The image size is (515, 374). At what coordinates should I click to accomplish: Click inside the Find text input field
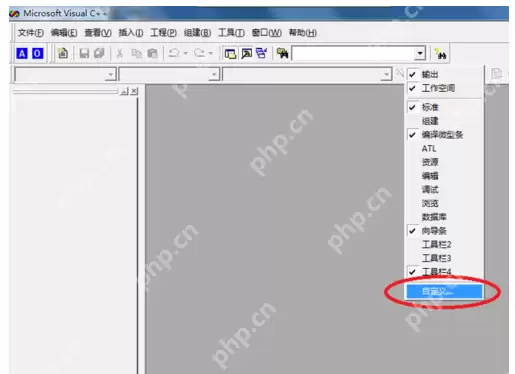353,53
